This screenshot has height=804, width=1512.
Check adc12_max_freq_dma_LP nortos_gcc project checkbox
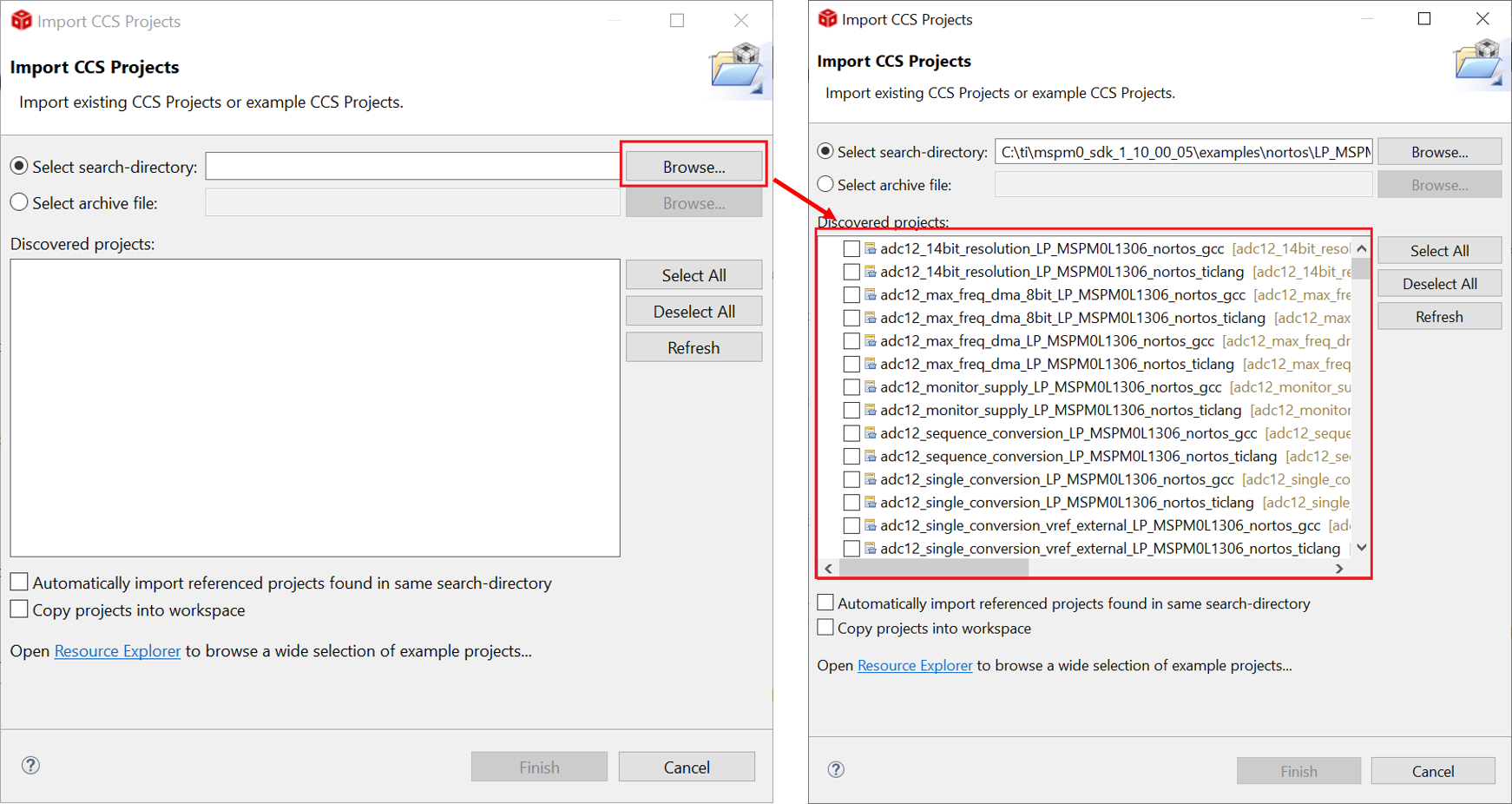point(851,340)
